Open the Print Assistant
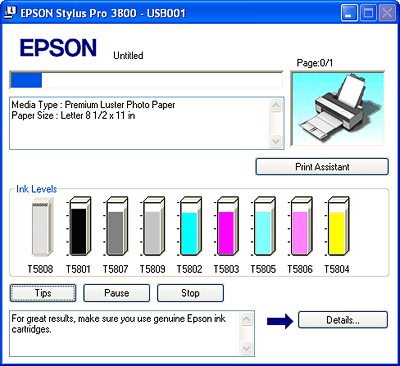The height and width of the screenshot is (366, 400). [322, 167]
